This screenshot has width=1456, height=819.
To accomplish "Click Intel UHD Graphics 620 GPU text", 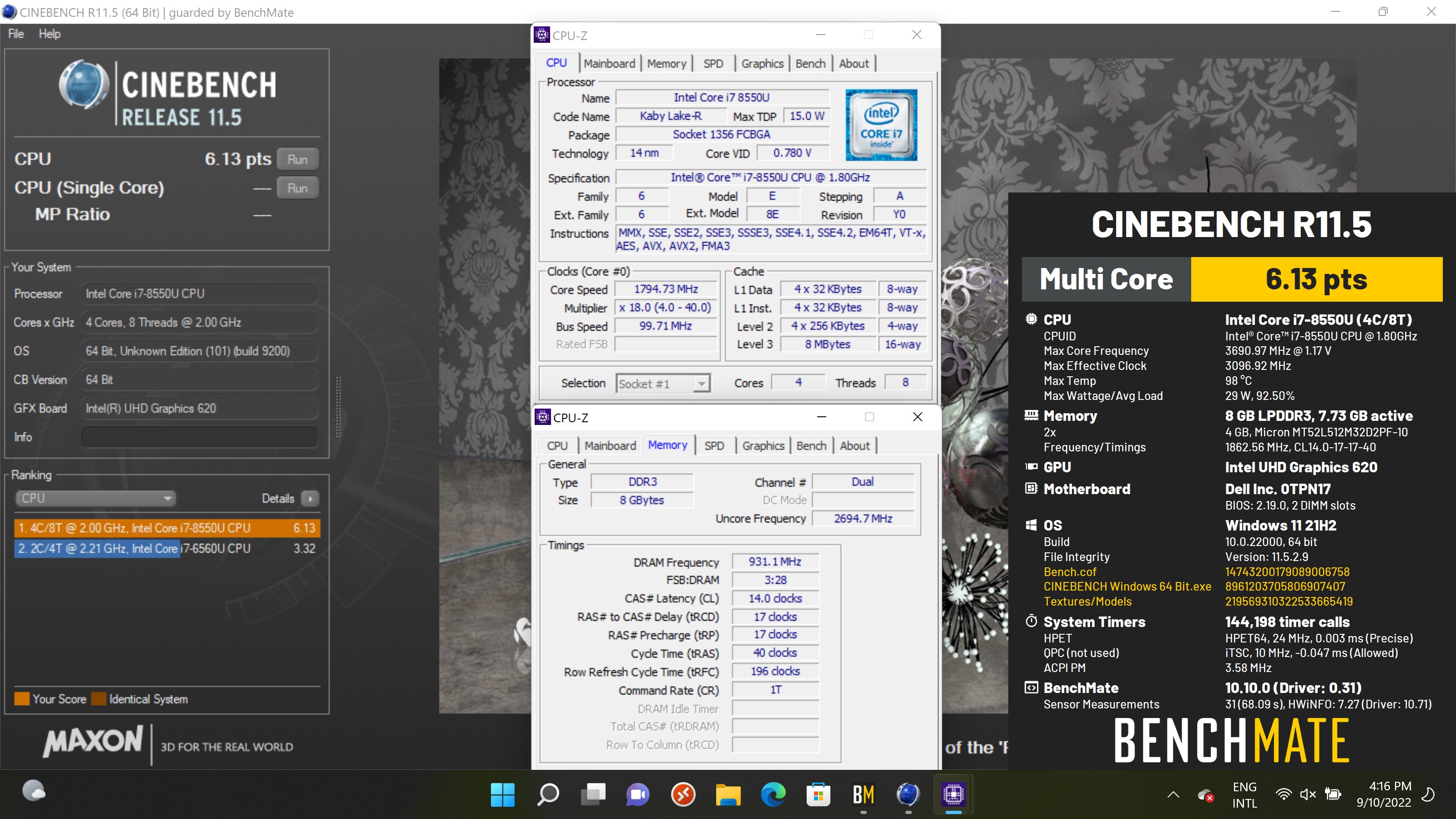I will coord(1301,467).
